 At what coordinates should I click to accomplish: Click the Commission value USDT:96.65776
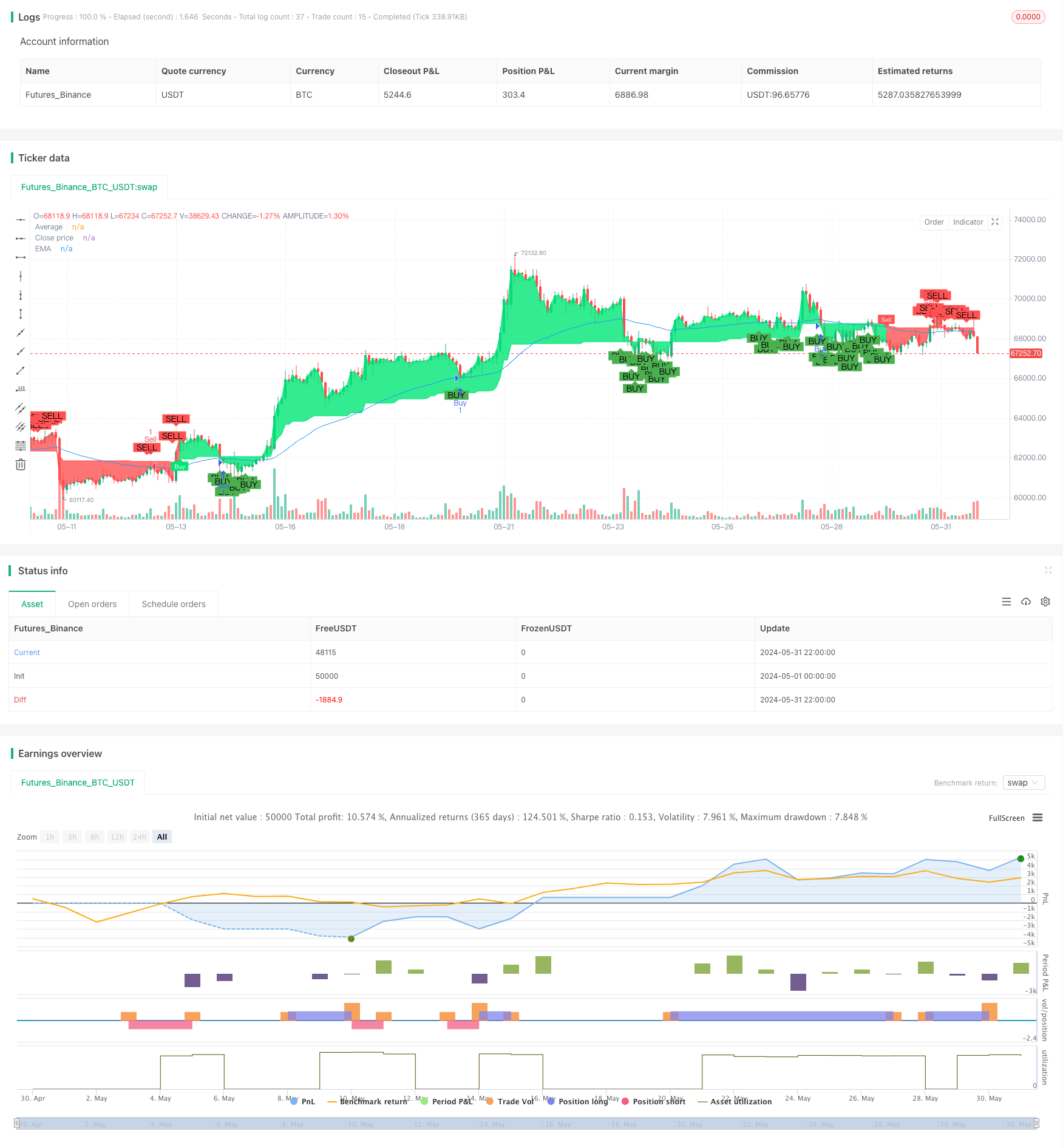(778, 95)
